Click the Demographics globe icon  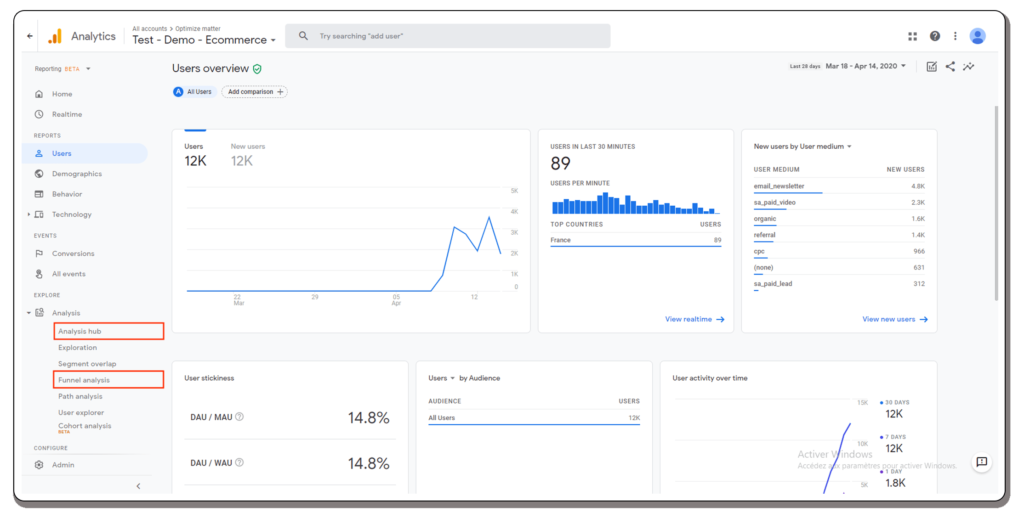point(39,174)
